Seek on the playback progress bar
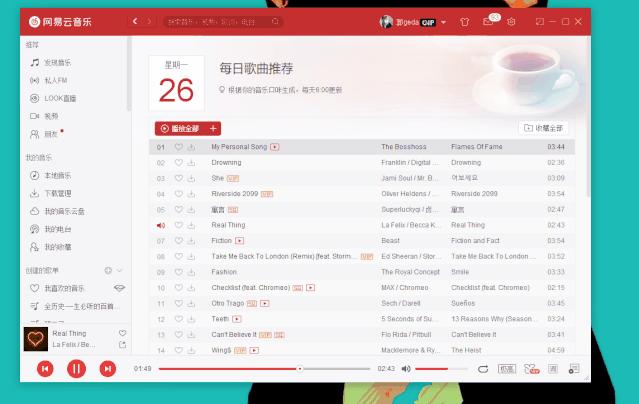Screen dimensions: 639x404 pos(264,369)
